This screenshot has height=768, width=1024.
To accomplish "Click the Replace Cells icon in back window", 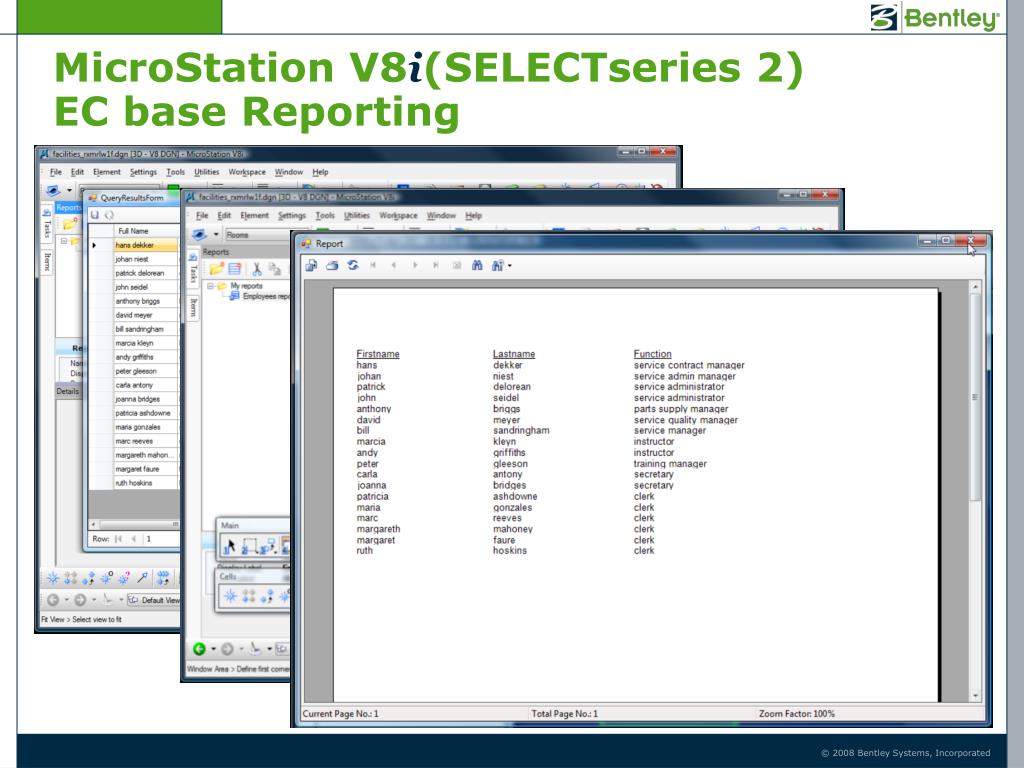I will 163,577.
